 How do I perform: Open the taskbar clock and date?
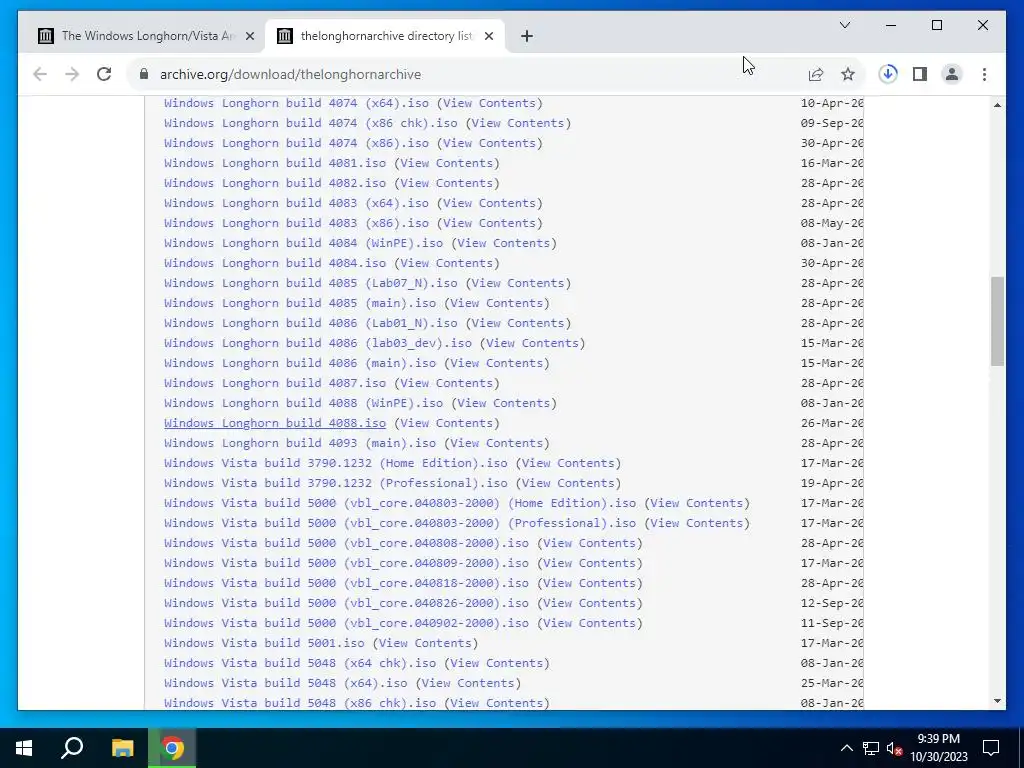coord(938,748)
